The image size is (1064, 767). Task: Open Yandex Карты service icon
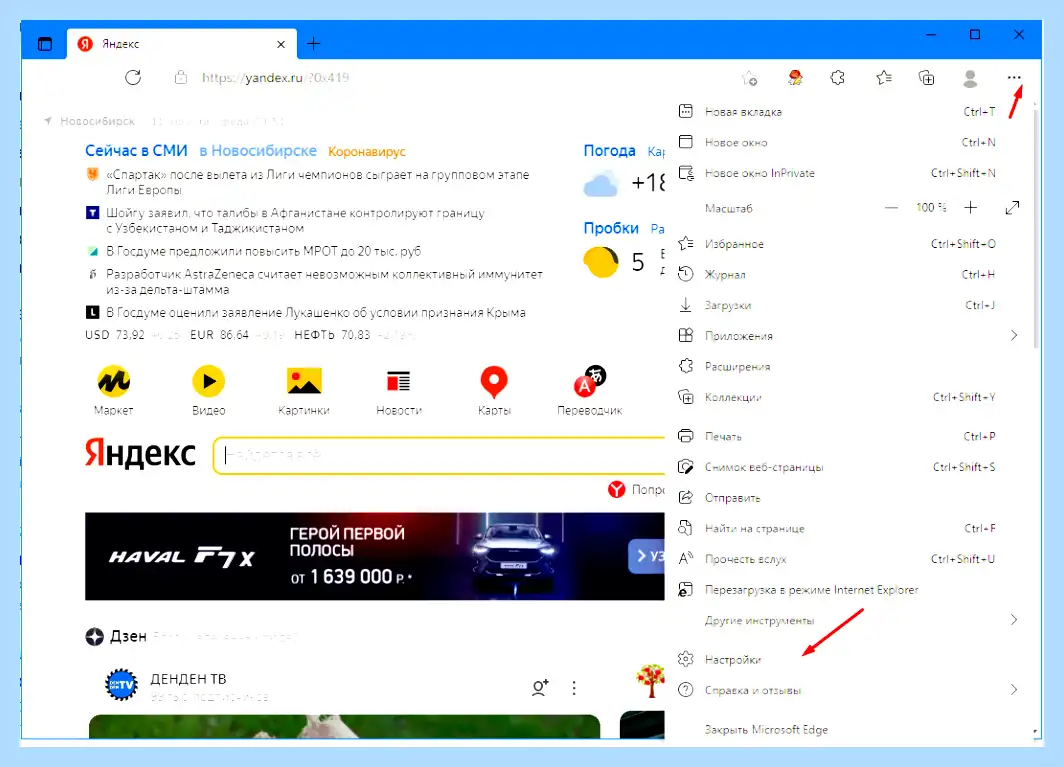[493, 382]
